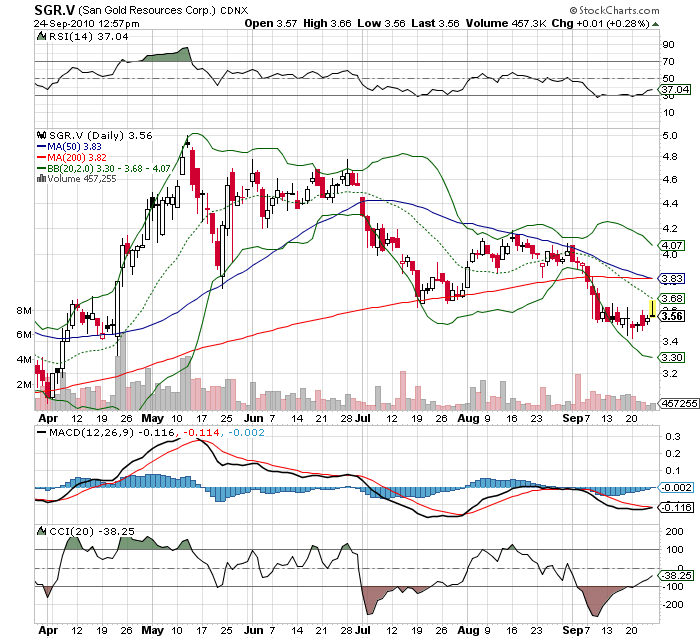
Task: Click the 37.04 RSI axis tag
Action: (675, 89)
